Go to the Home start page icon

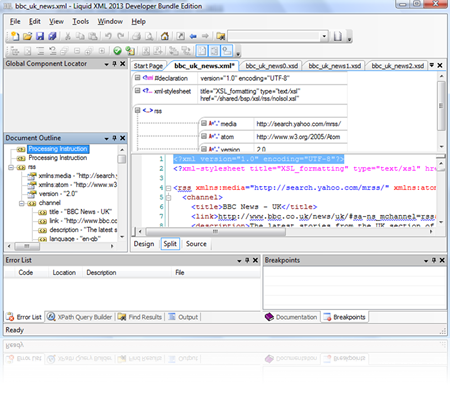(165, 36)
